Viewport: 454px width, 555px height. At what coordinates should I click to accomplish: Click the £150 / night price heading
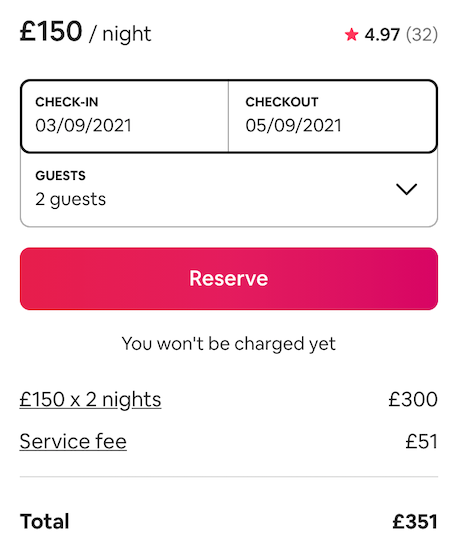[85, 32]
